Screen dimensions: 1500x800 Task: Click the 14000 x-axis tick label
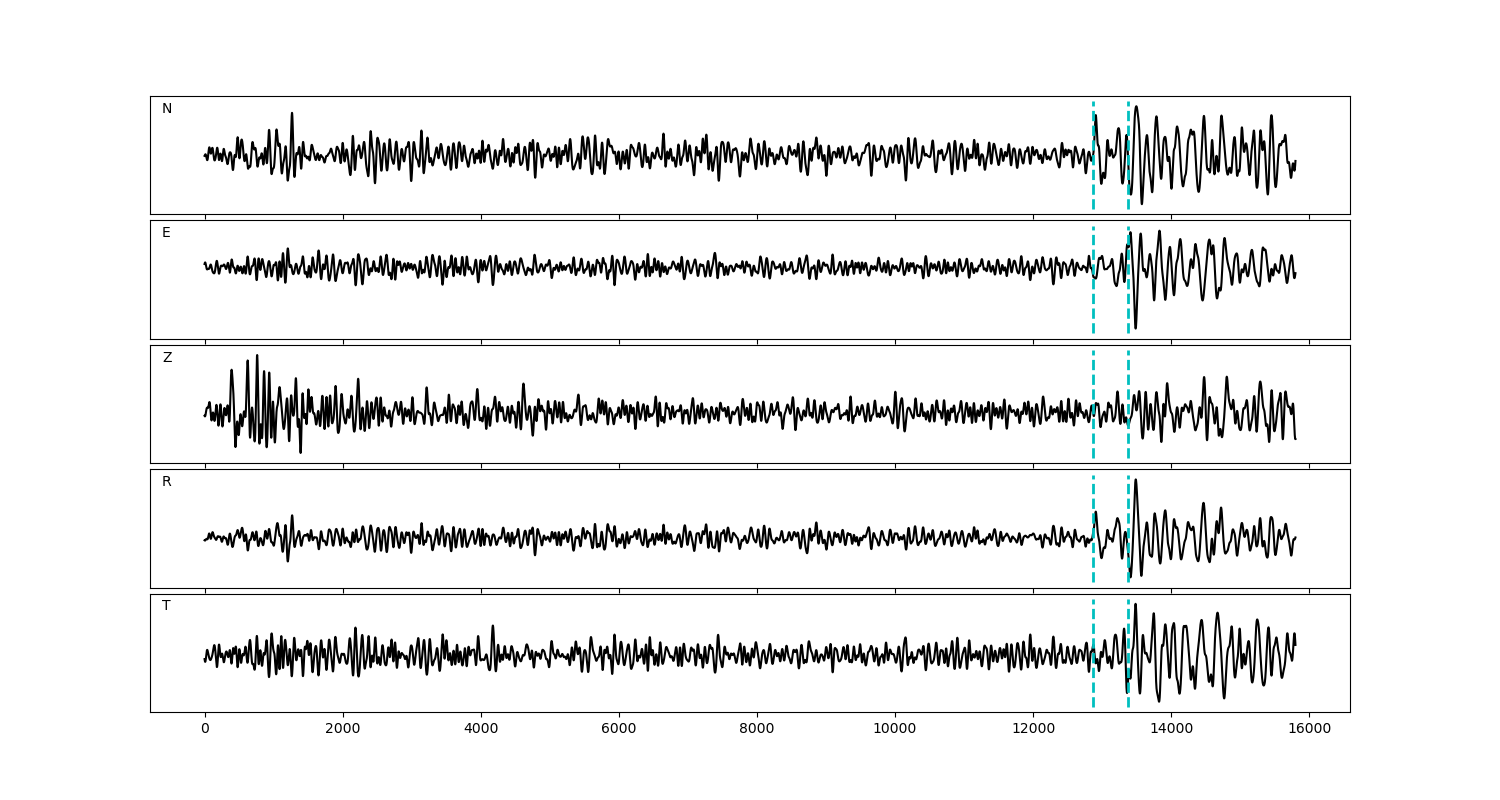coord(1171,730)
